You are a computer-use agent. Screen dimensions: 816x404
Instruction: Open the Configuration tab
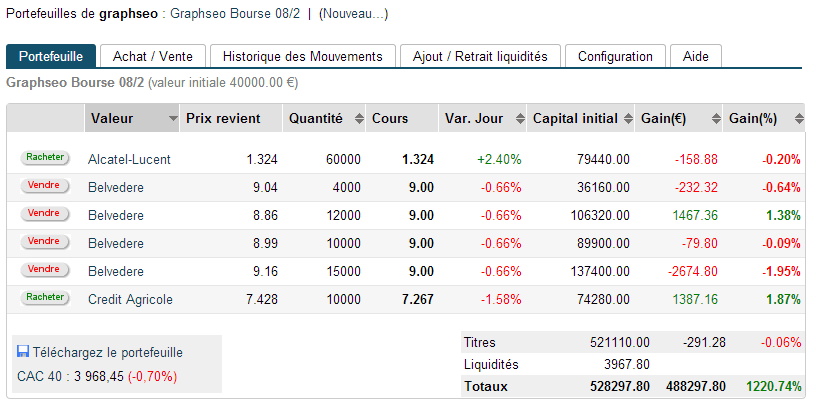tap(615, 57)
